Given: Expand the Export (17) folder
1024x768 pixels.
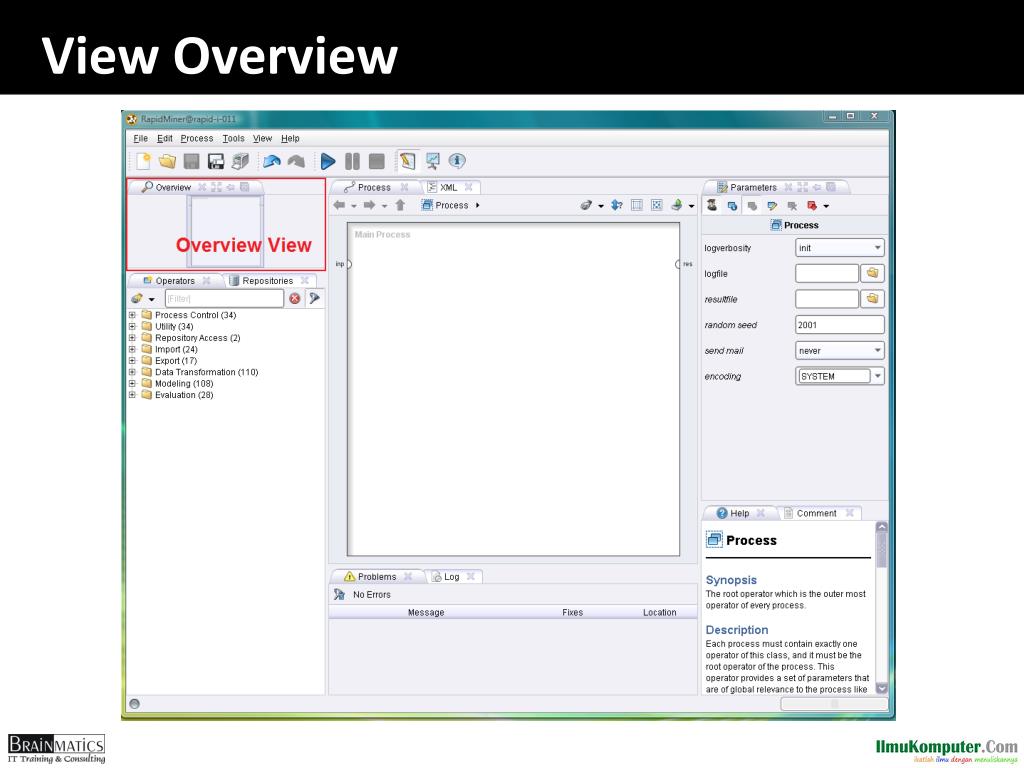Looking at the screenshot, I should pos(133,360).
